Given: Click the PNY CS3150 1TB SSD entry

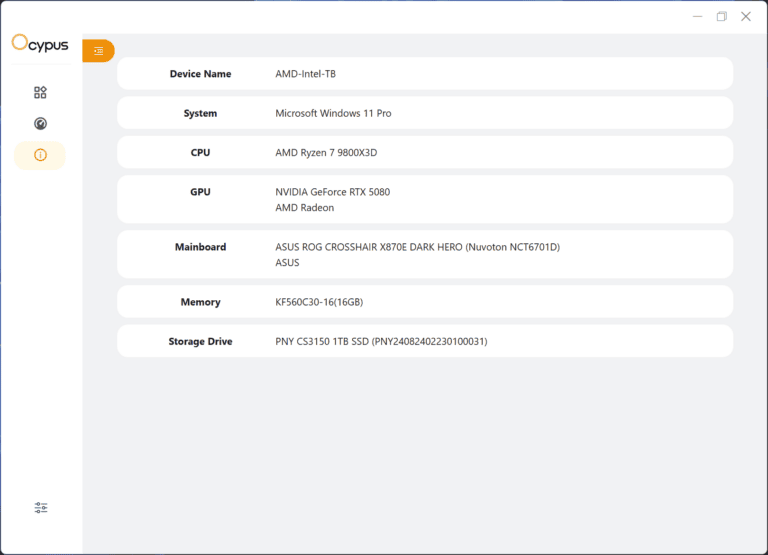Looking at the screenshot, I should click(x=381, y=342).
